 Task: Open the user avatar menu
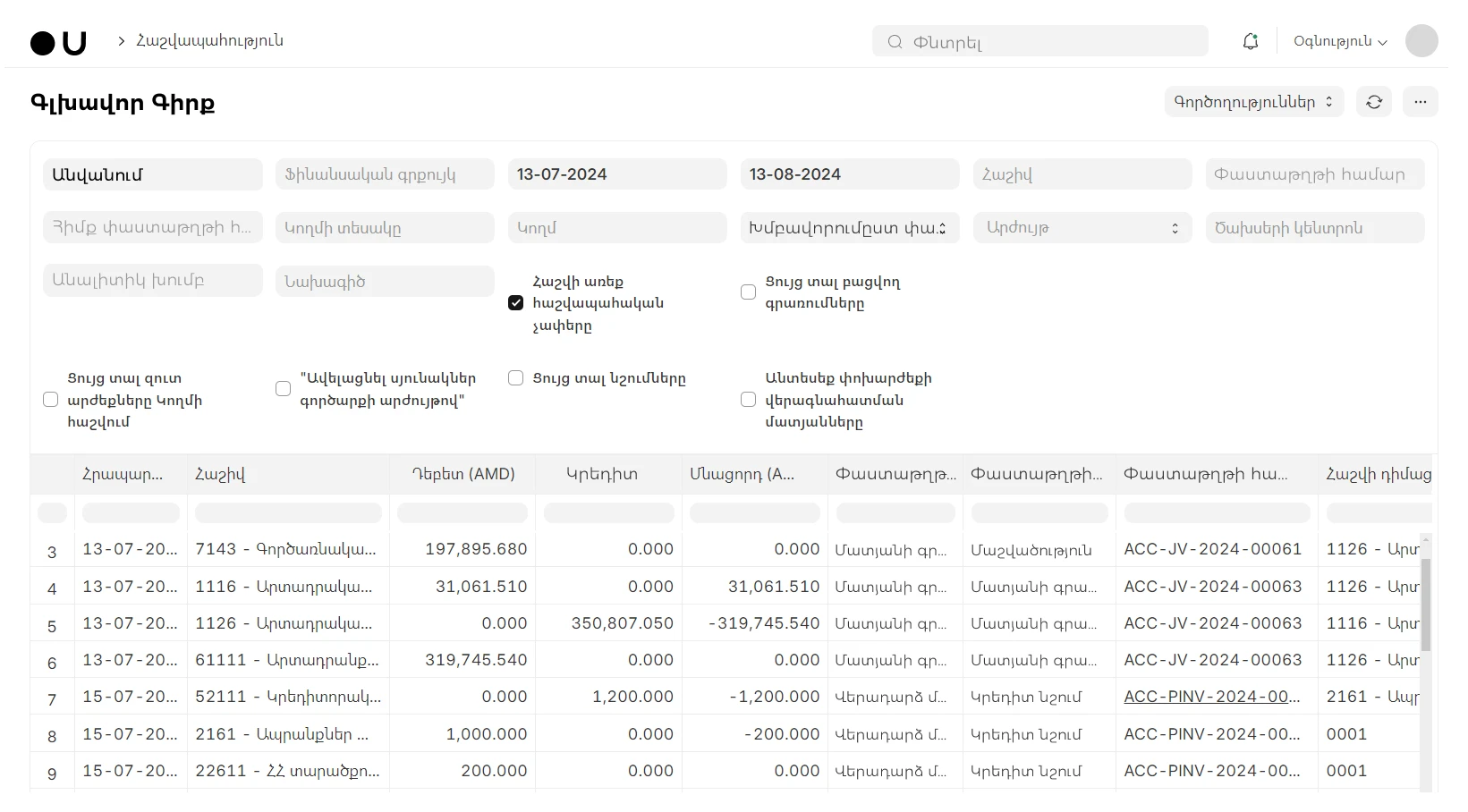pyautogui.click(x=1421, y=41)
